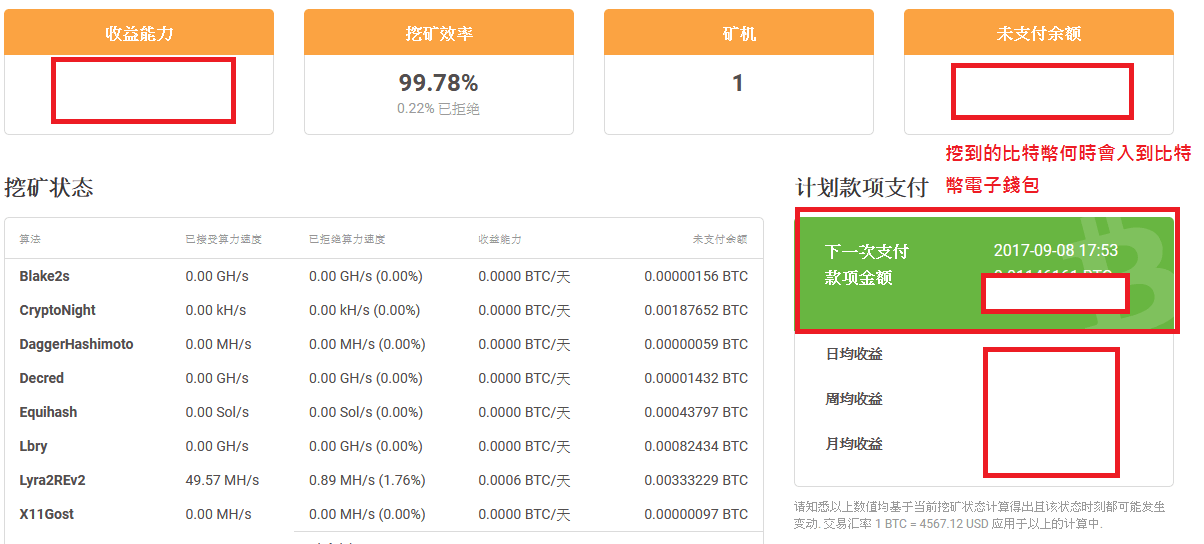Click the 0.00000156 BTC unpaid balance
Viewport: 1204px width, 544px height.
tap(696, 276)
